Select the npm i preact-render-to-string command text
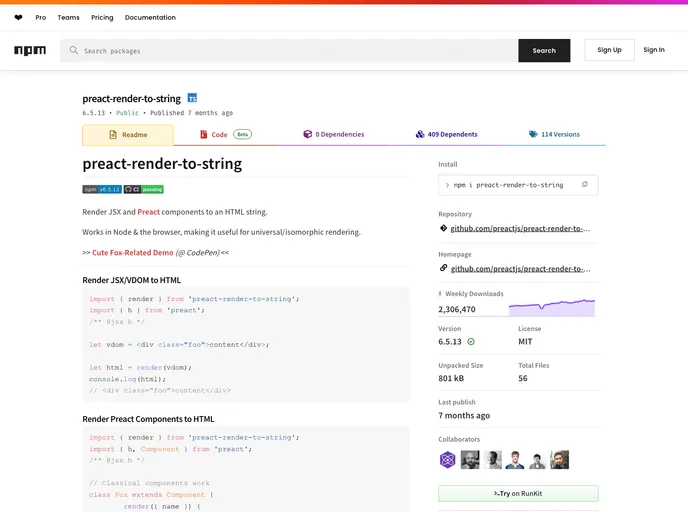The width and height of the screenshot is (688, 512). point(508,185)
